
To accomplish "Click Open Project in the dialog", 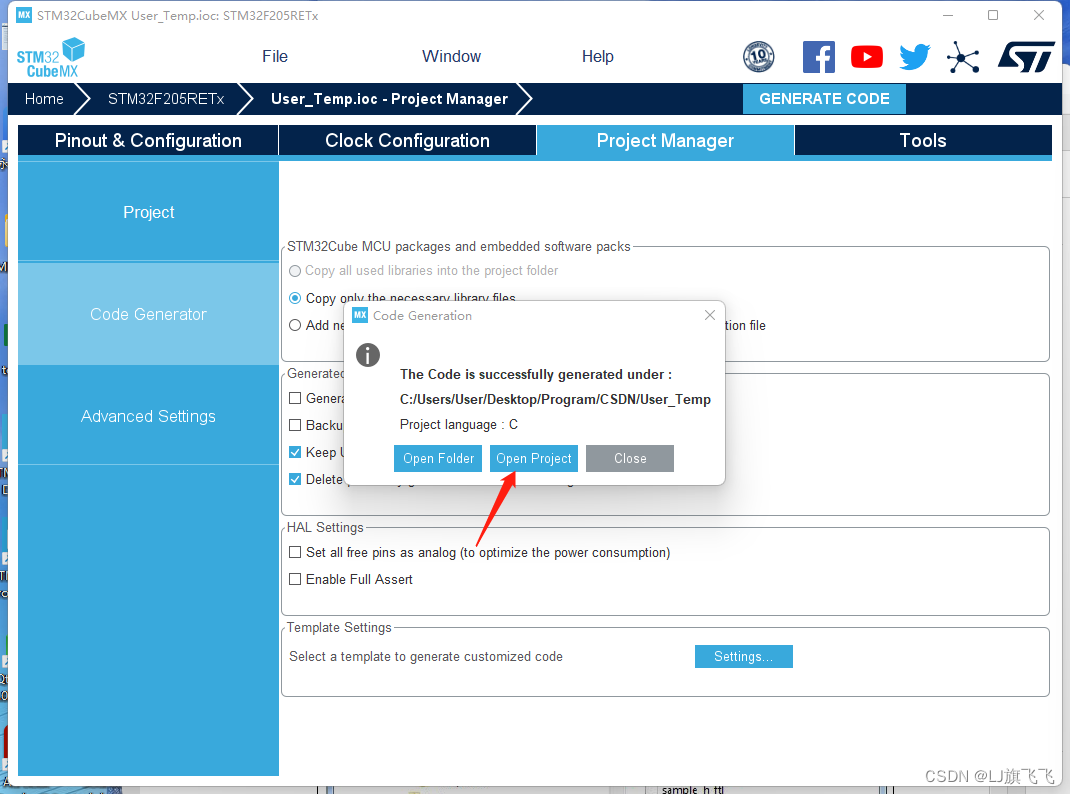I will tap(534, 458).
